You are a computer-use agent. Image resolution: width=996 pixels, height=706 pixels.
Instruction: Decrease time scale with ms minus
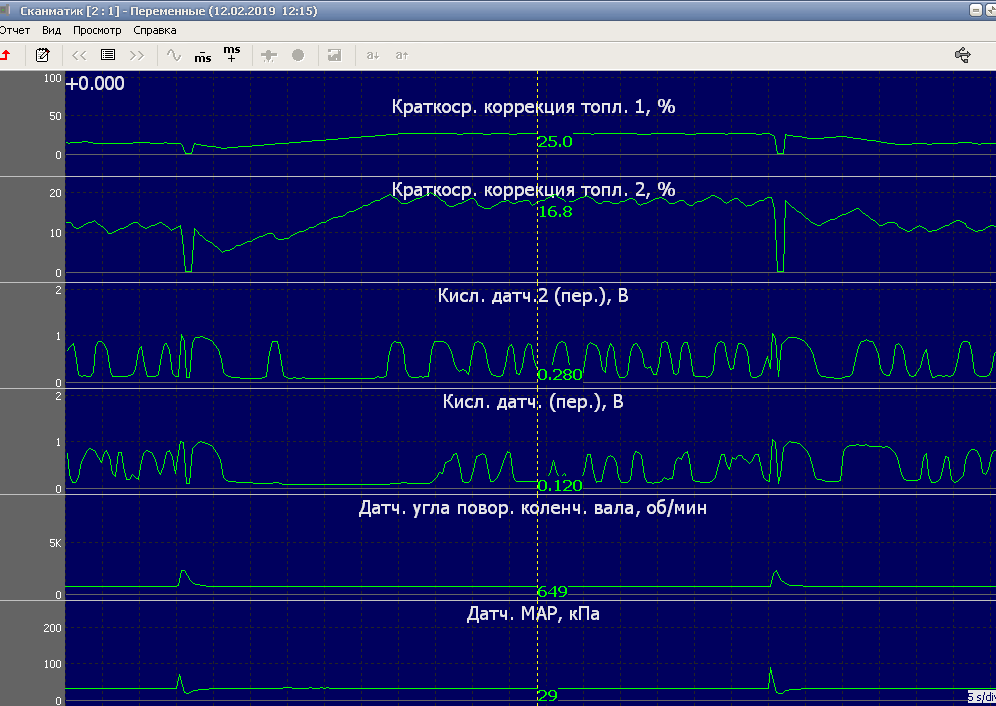coord(203,55)
